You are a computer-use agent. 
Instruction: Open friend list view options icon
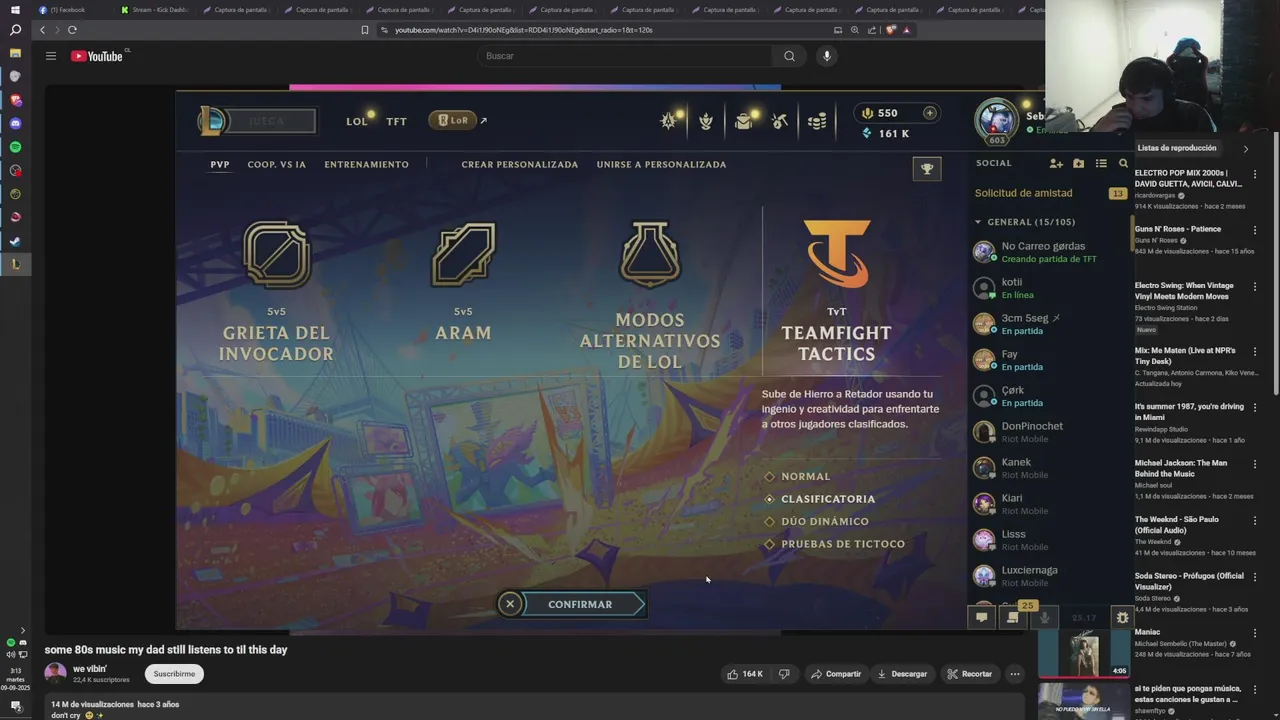[x=1101, y=163]
